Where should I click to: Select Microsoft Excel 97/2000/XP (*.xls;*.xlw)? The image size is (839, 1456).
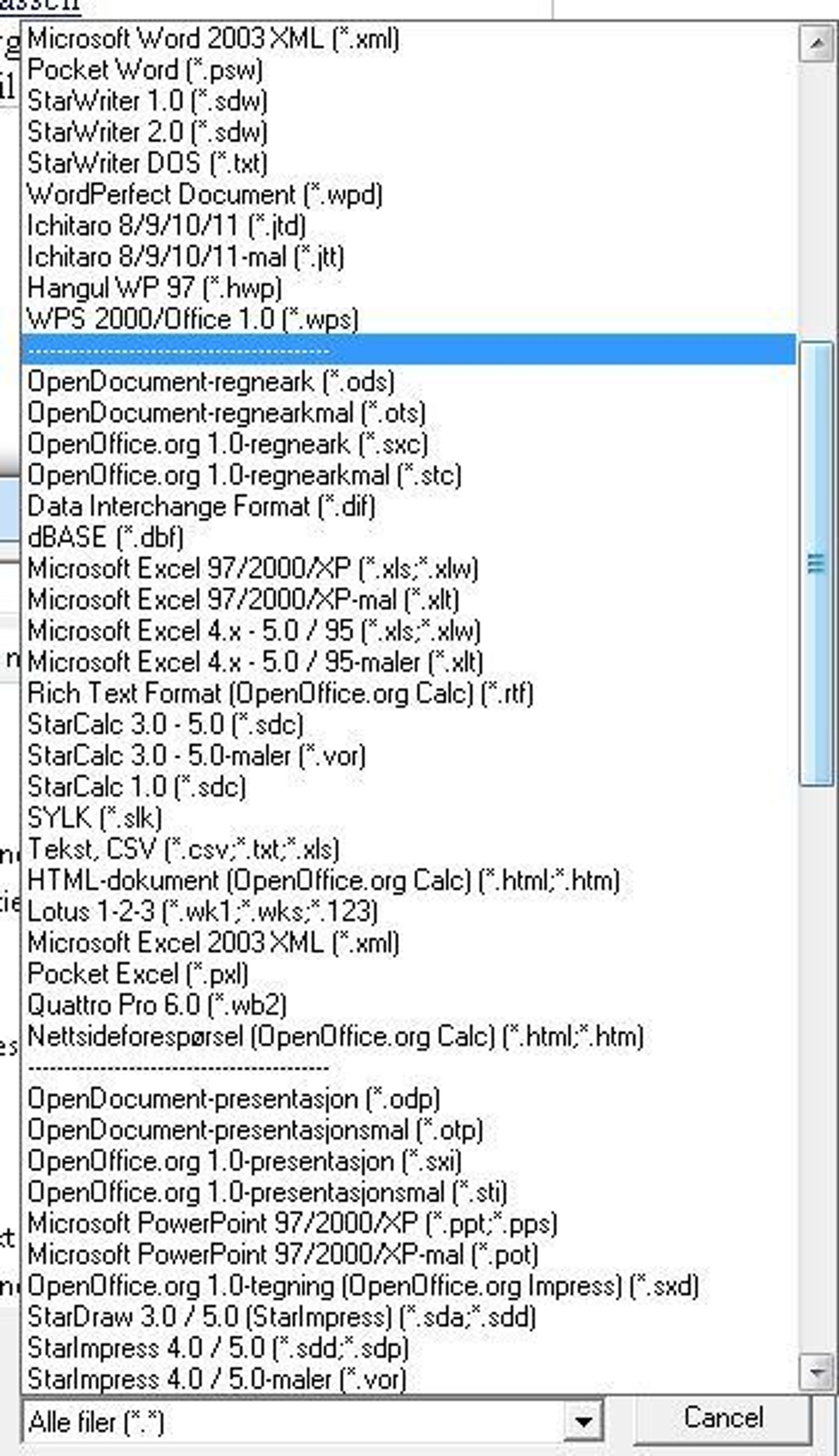tap(409, 569)
